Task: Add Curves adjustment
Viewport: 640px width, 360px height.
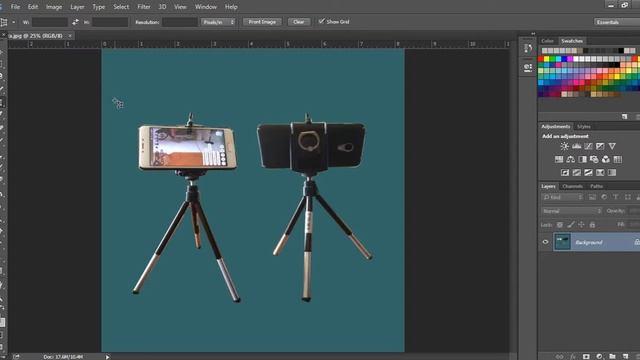Action: point(588,146)
